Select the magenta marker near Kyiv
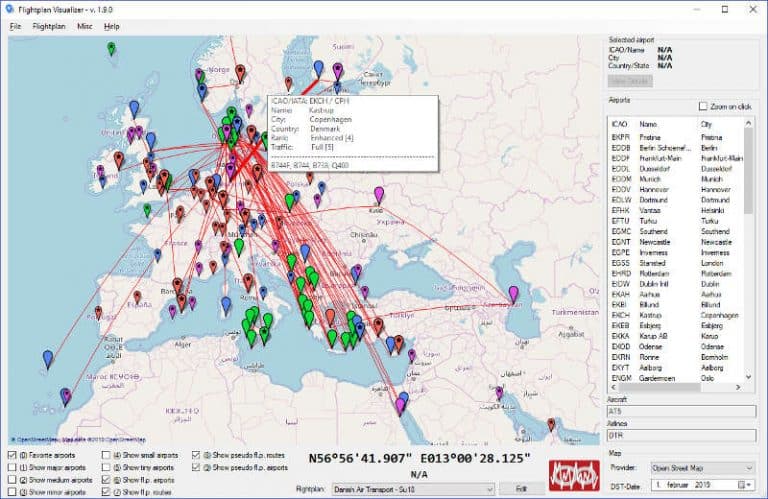The width and height of the screenshot is (768, 499). pyautogui.click(x=378, y=193)
